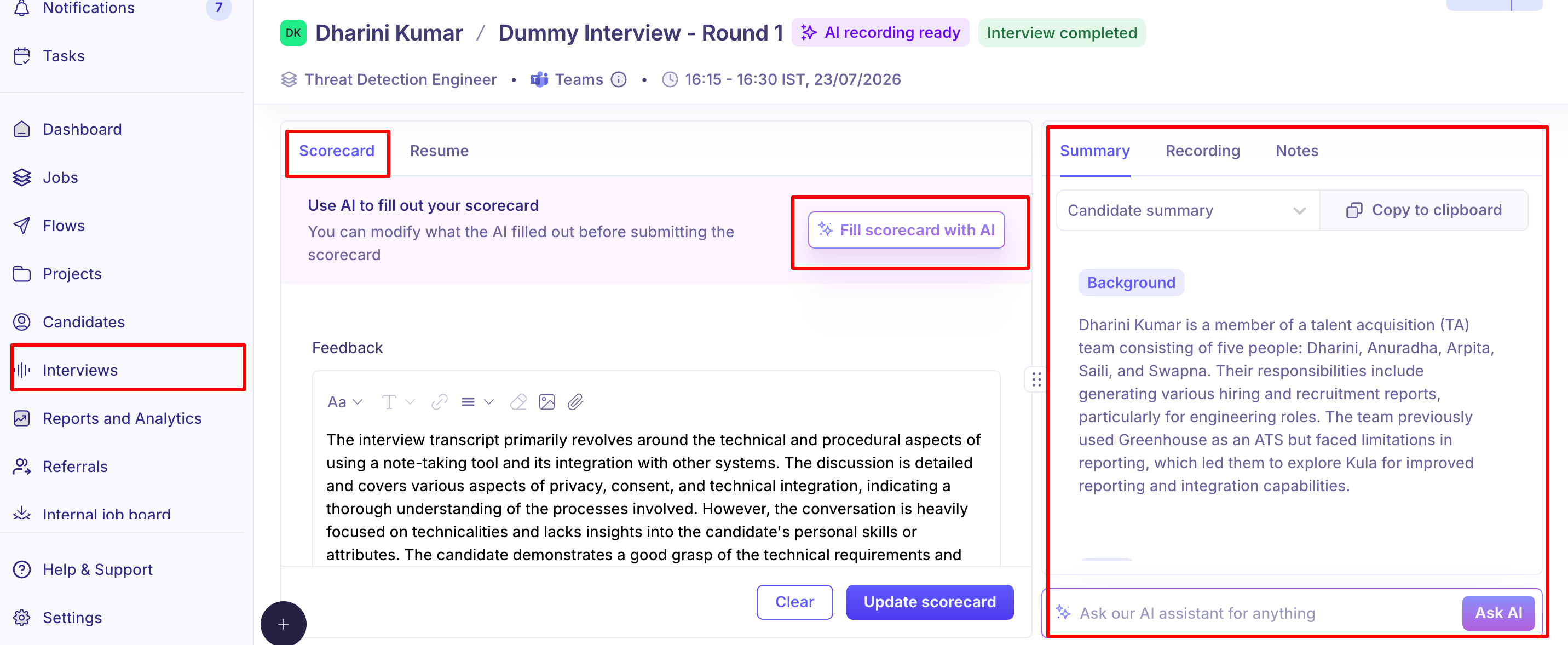
Task: Click the Clear button
Action: 794,602
